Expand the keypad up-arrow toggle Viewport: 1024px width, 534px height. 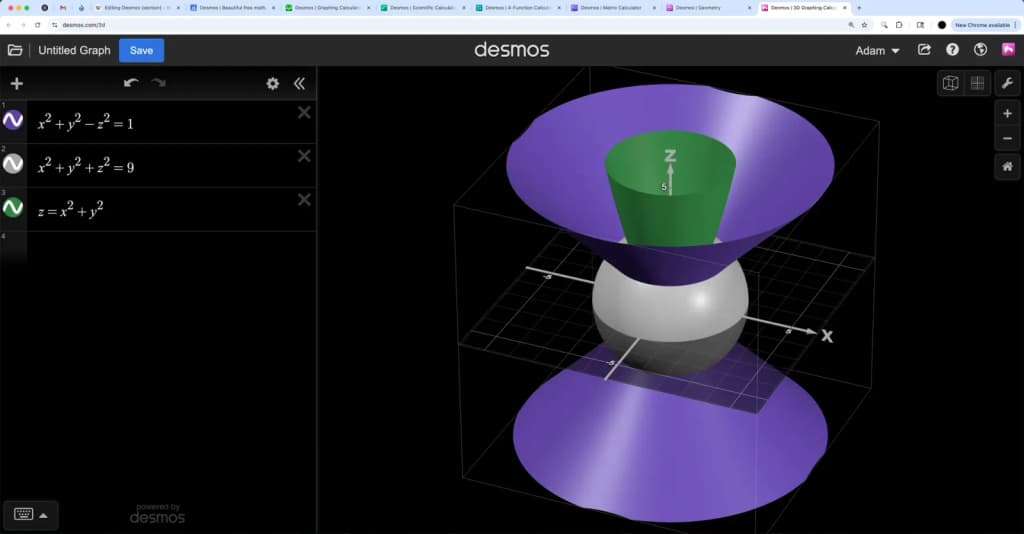[x=44, y=516]
